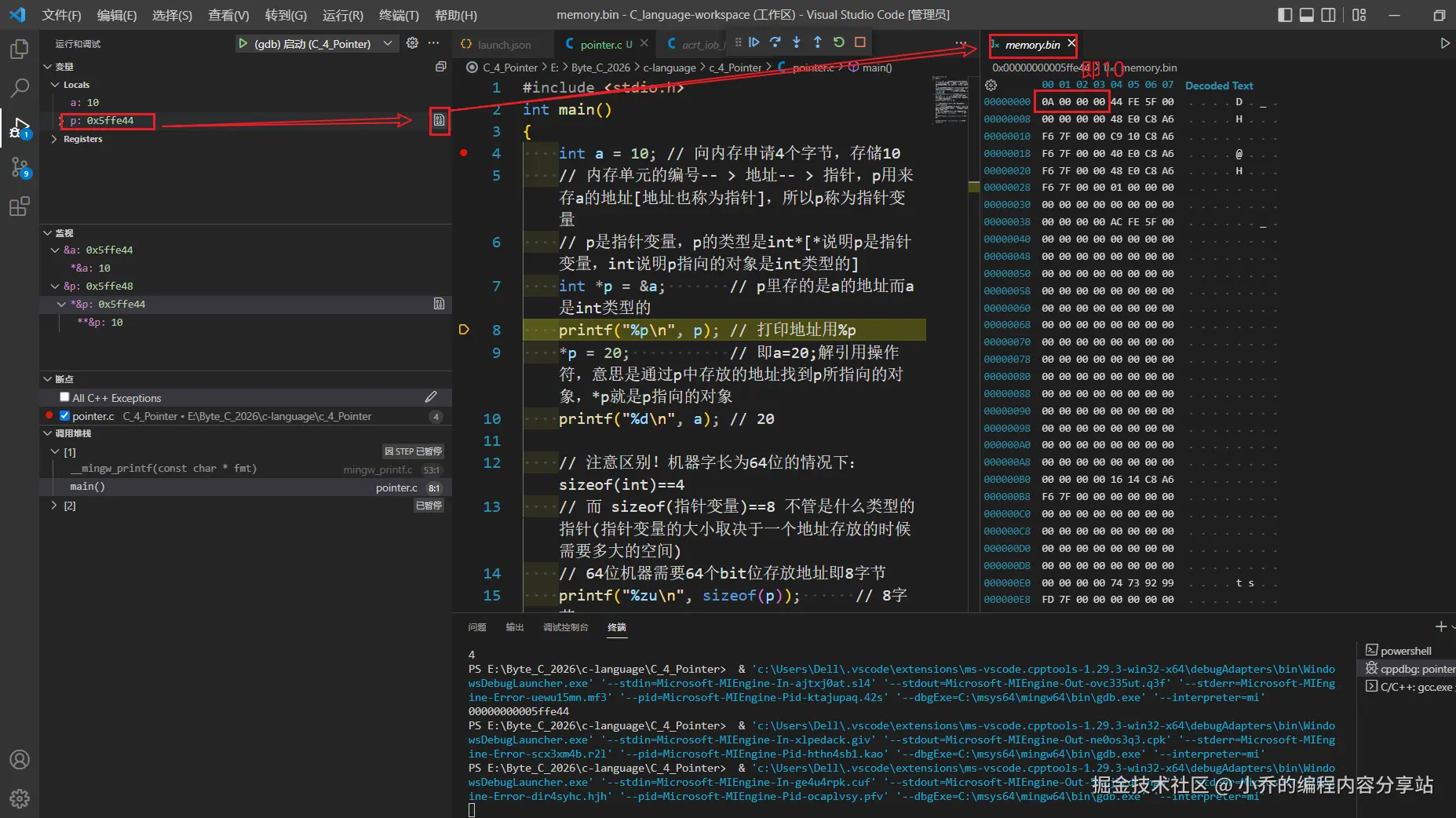
Task: Edit condition of All C++ Exceptions breakpoint
Action: pyautogui.click(x=431, y=397)
